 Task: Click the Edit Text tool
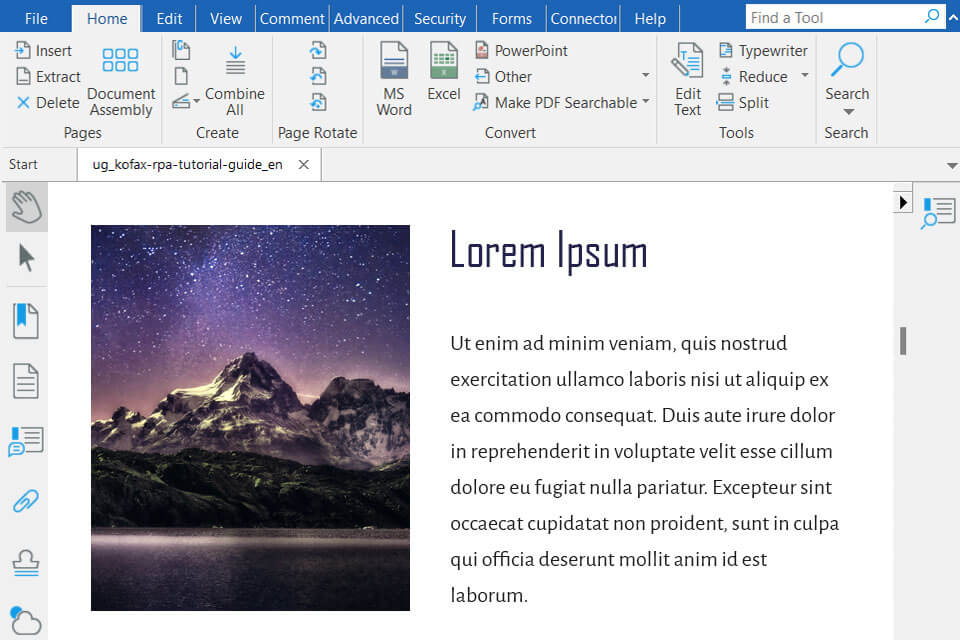pos(688,79)
